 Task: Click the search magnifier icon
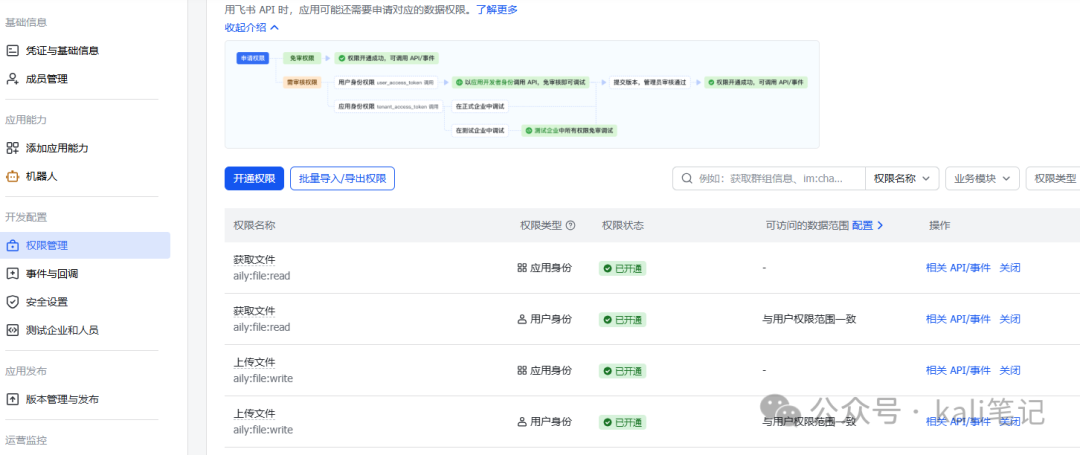point(686,178)
